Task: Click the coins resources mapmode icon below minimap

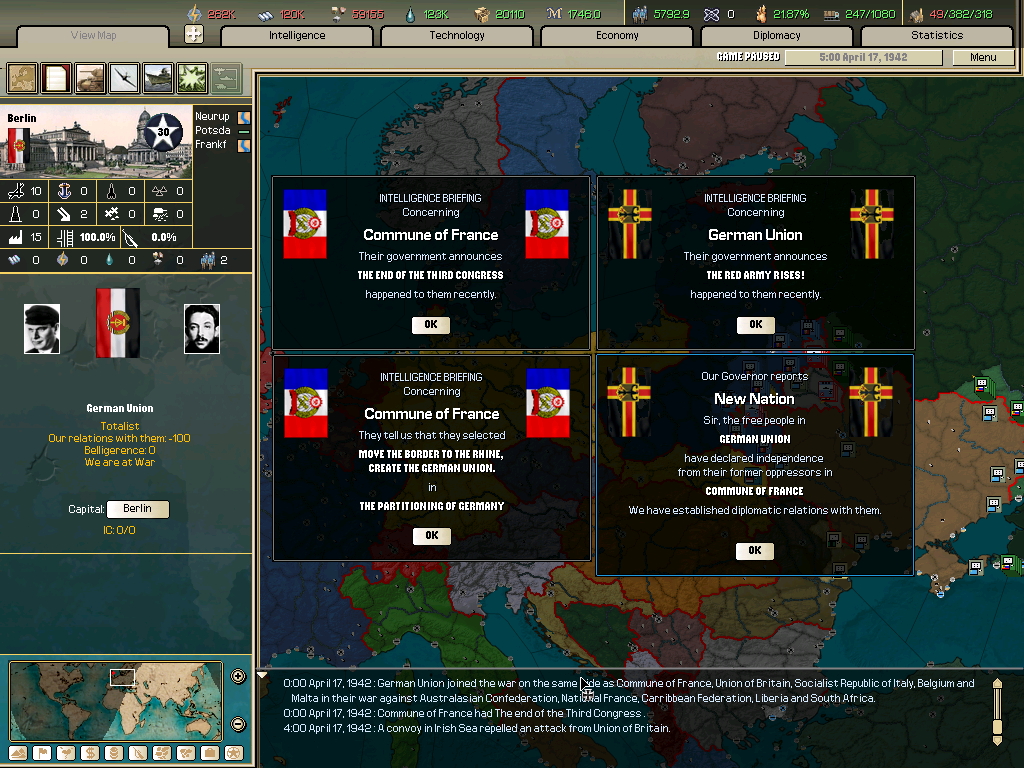Action: pyautogui.click(x=113, y=752)
